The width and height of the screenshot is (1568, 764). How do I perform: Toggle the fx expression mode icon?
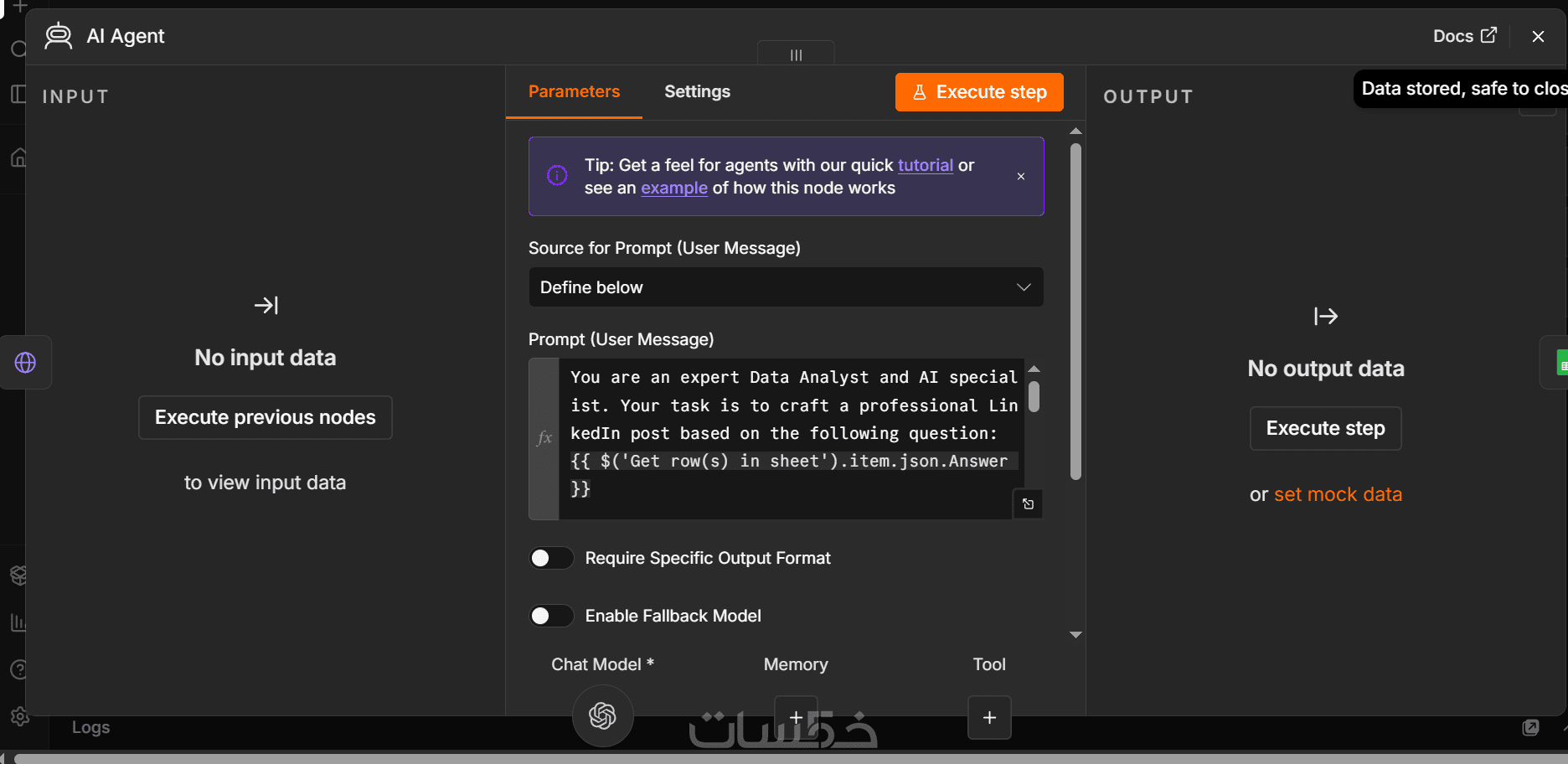click(x=544, y=438)
